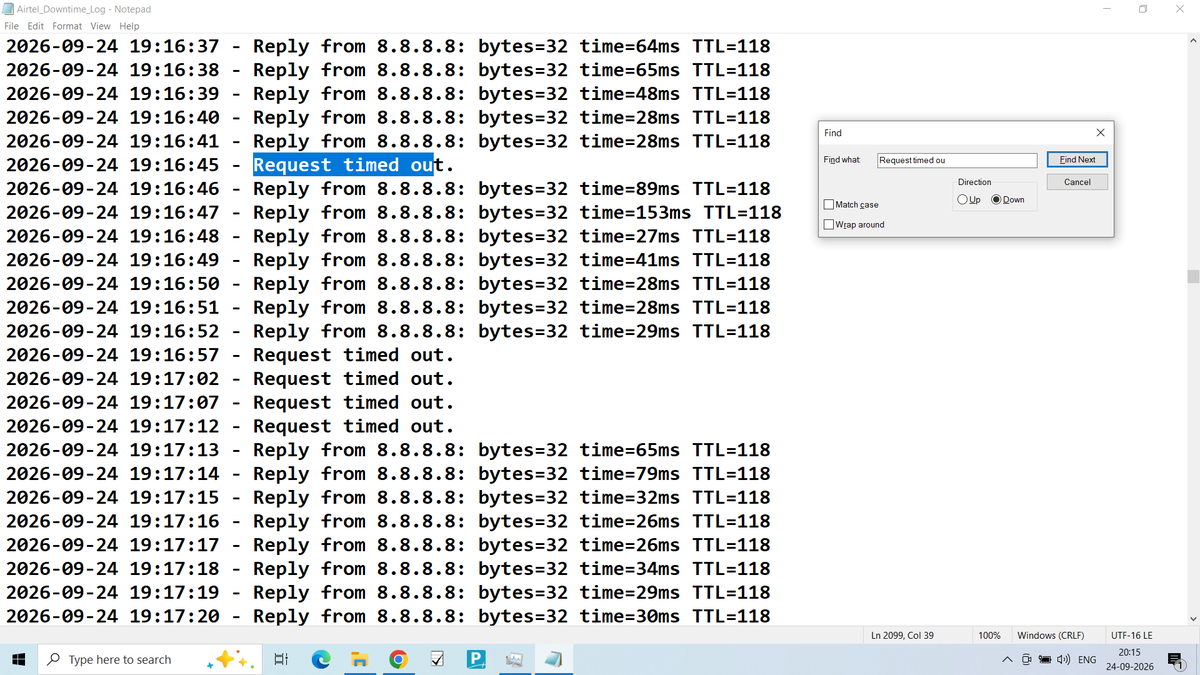Click the Find what input field
This screenshot has width=1200, height=675.
pyautogui.click(x=957, y=160)
